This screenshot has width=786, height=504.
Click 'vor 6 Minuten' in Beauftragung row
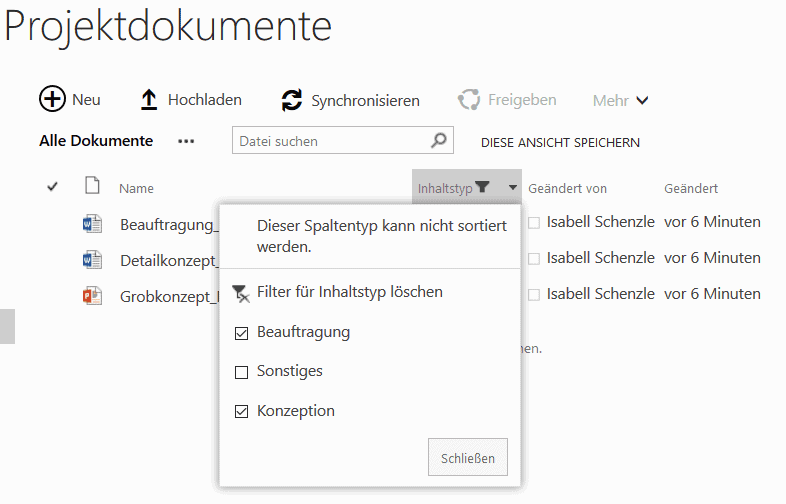[x=712, y=222]
